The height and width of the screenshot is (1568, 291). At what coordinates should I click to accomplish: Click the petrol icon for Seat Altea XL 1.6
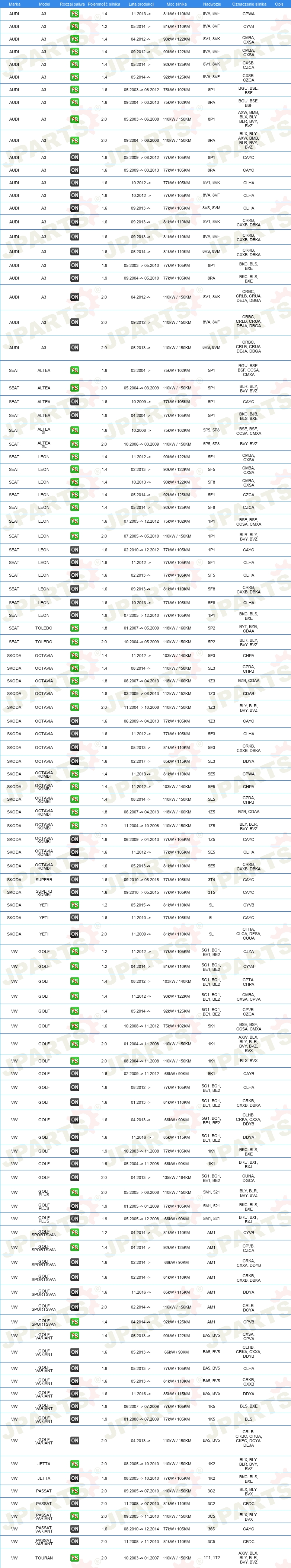[x=74, y=430]
